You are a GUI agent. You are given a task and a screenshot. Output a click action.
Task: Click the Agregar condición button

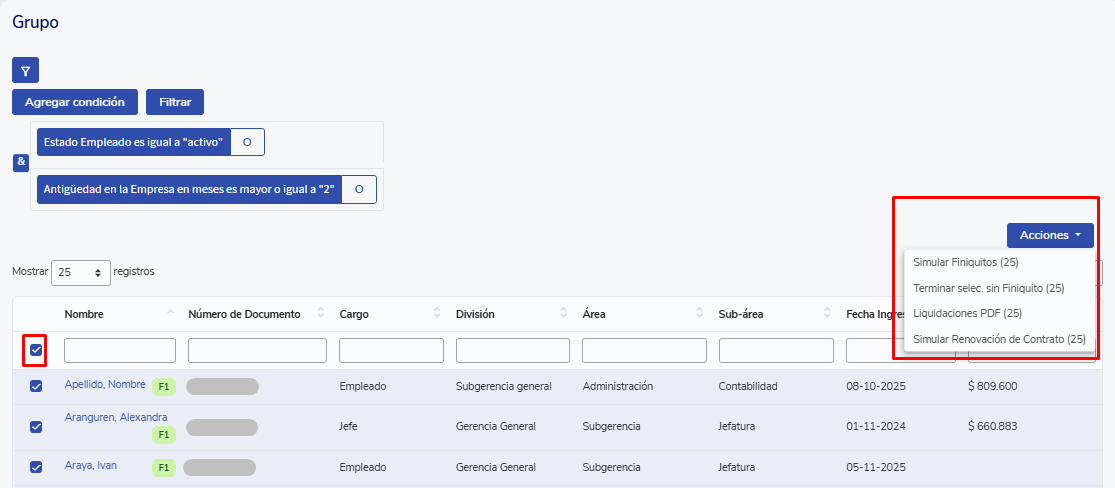[75, 102]
